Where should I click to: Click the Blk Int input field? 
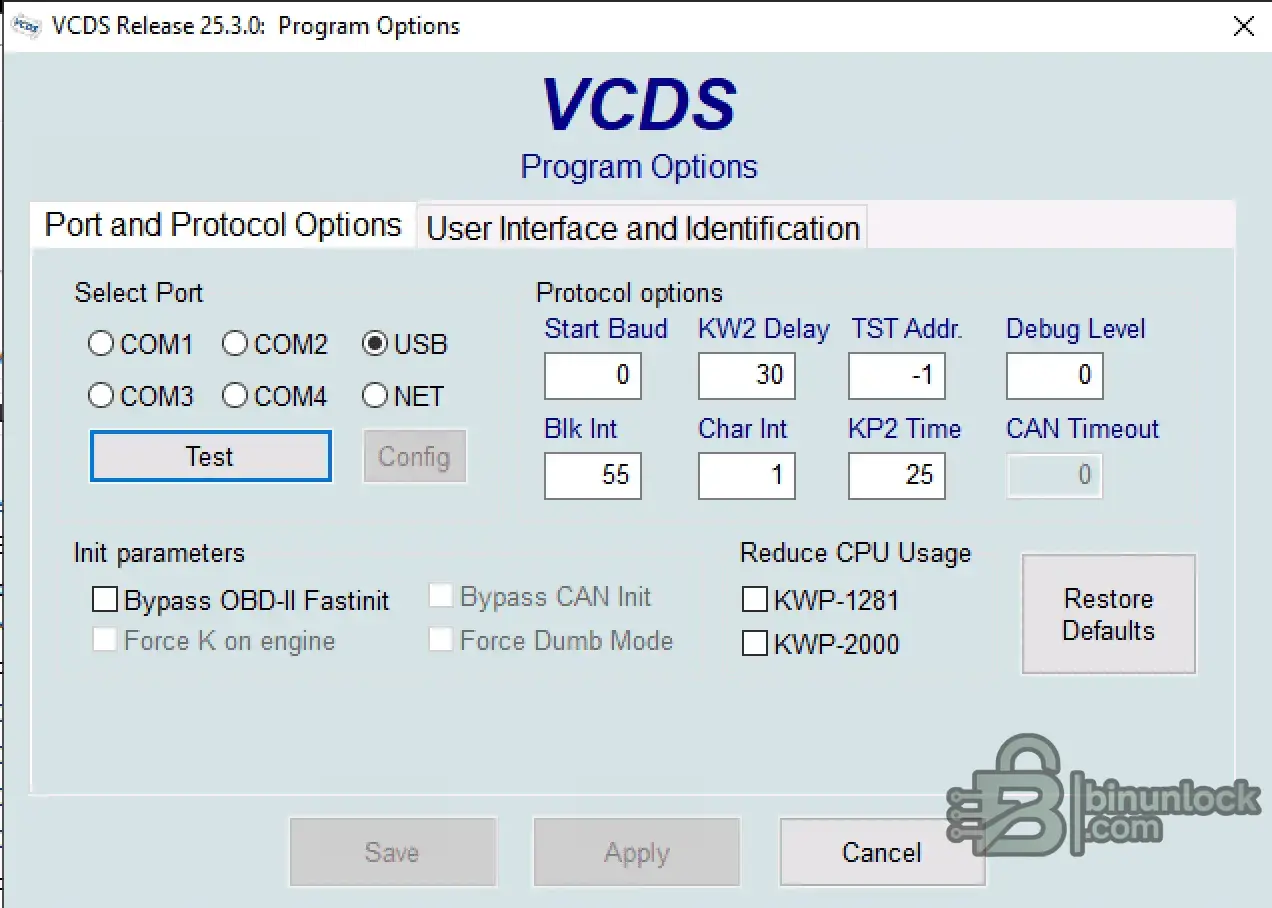click(x=593, y=475)
